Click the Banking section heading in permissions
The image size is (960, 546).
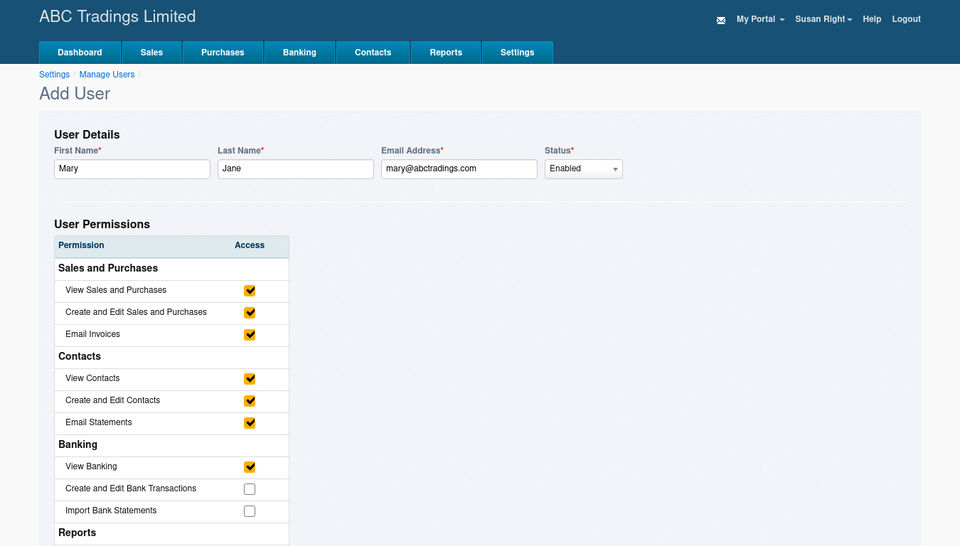78,444
